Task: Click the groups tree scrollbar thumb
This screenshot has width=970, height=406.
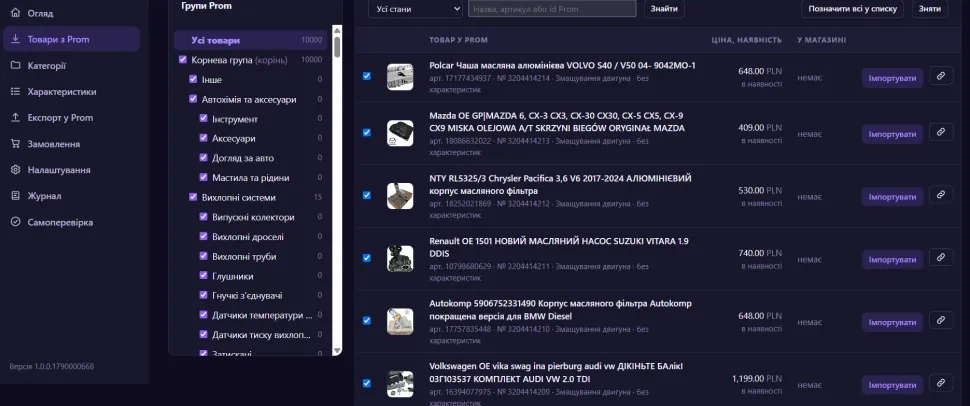Action: point(337,46)
